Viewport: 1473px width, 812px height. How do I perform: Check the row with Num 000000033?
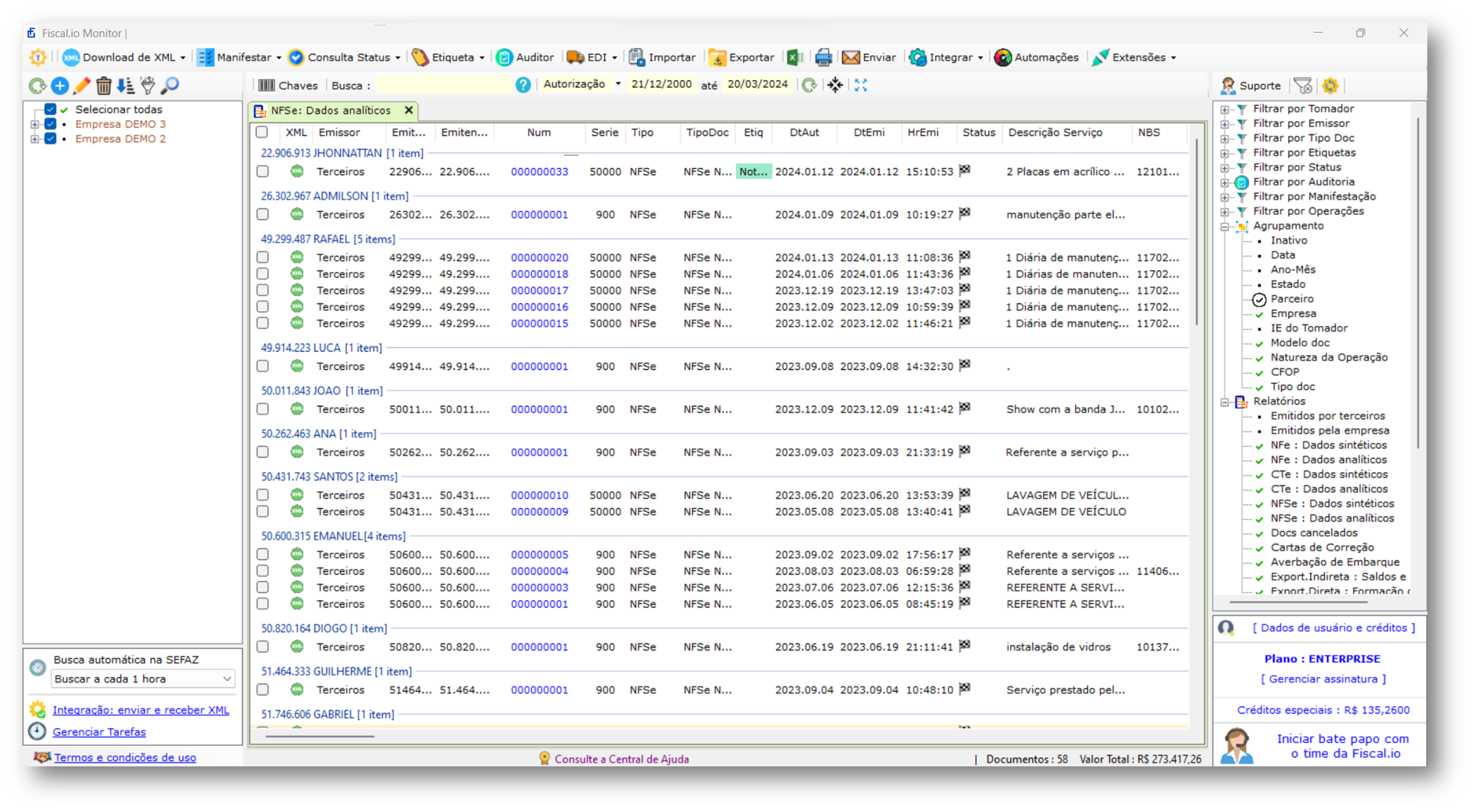(x=263, y=171)
